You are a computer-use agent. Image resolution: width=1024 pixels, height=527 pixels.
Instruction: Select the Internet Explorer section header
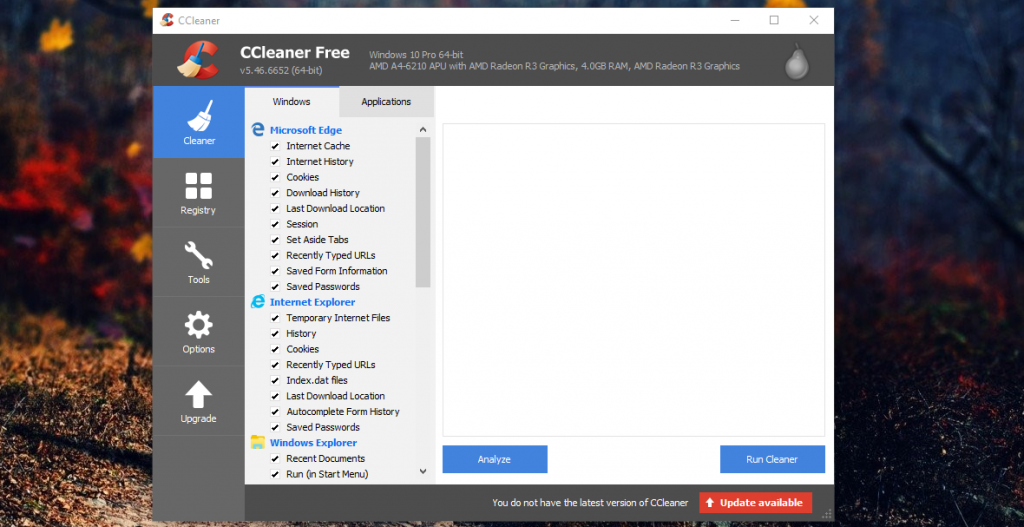click(312, 302)
